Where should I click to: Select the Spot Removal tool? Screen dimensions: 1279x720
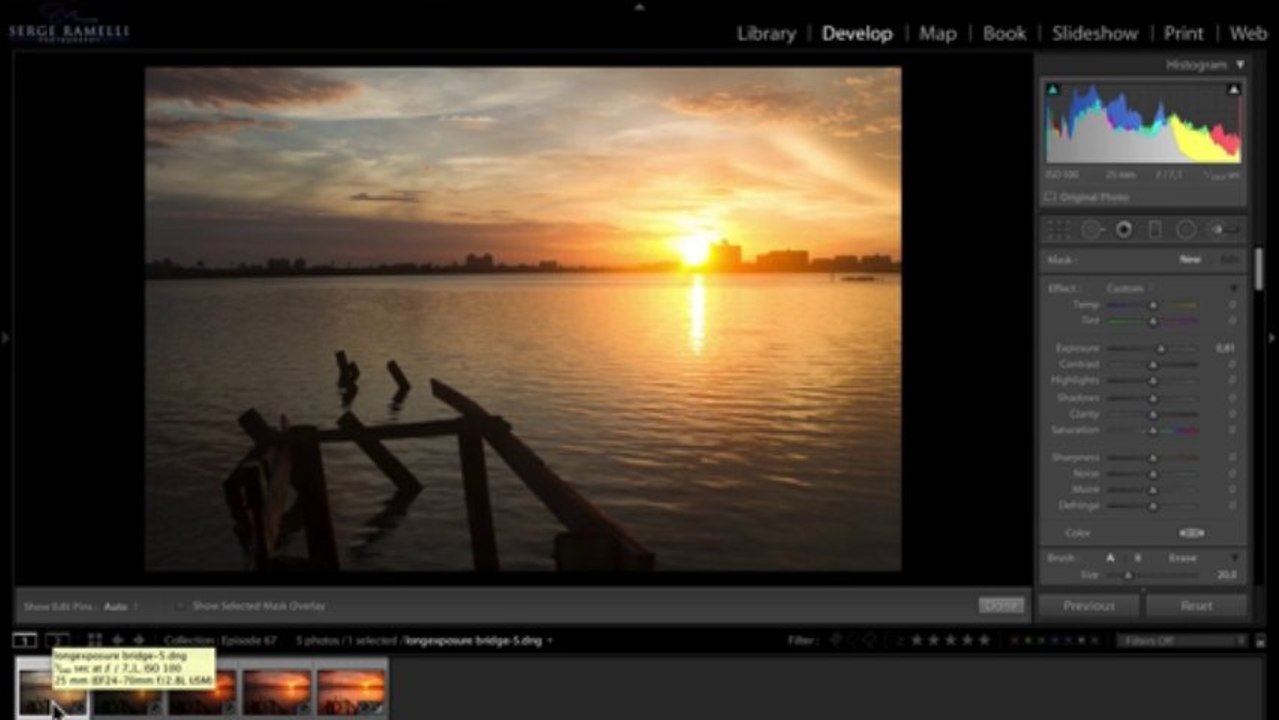coord(1091,230)
